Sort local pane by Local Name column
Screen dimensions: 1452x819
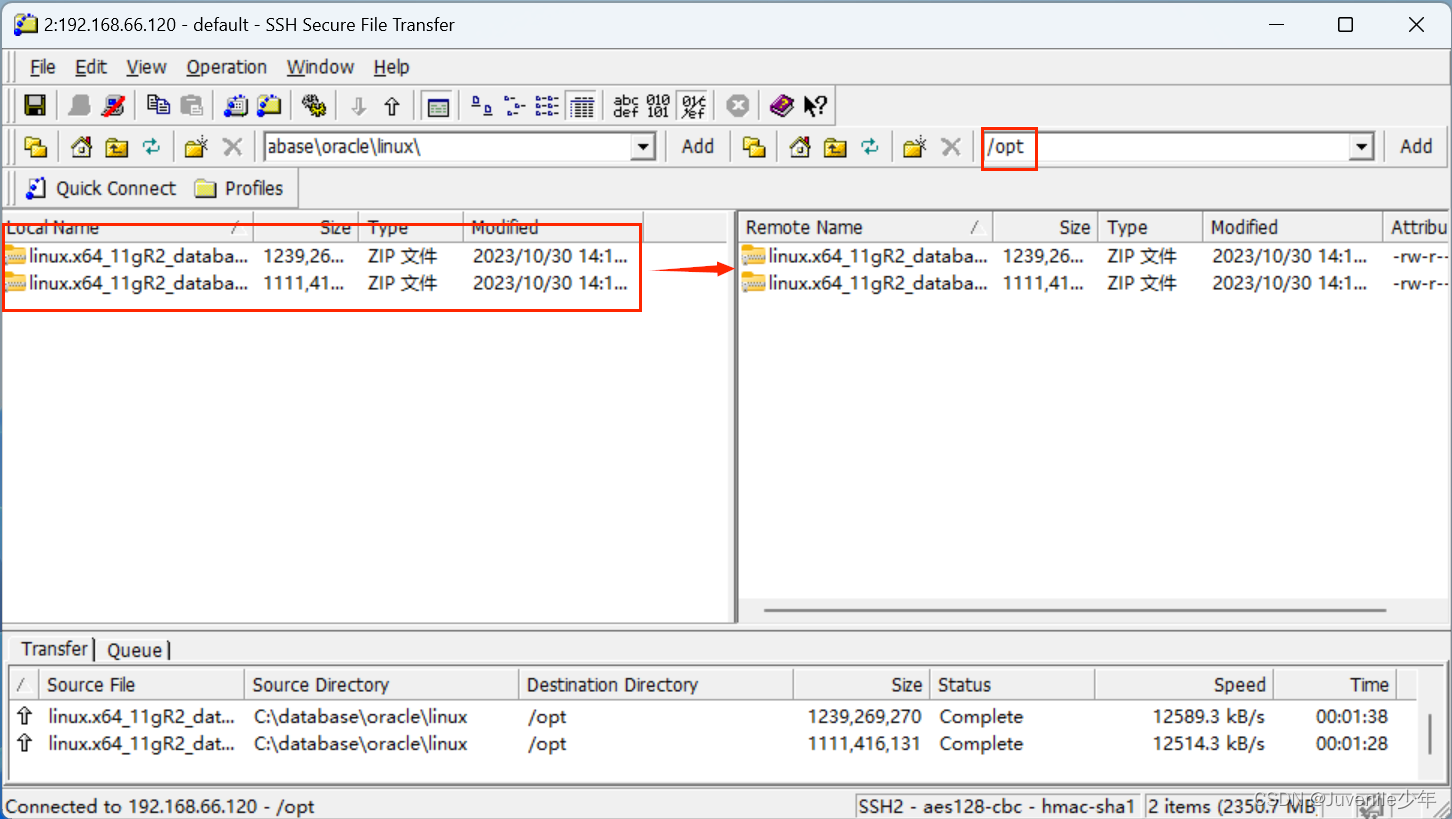(x=128, y=227)
